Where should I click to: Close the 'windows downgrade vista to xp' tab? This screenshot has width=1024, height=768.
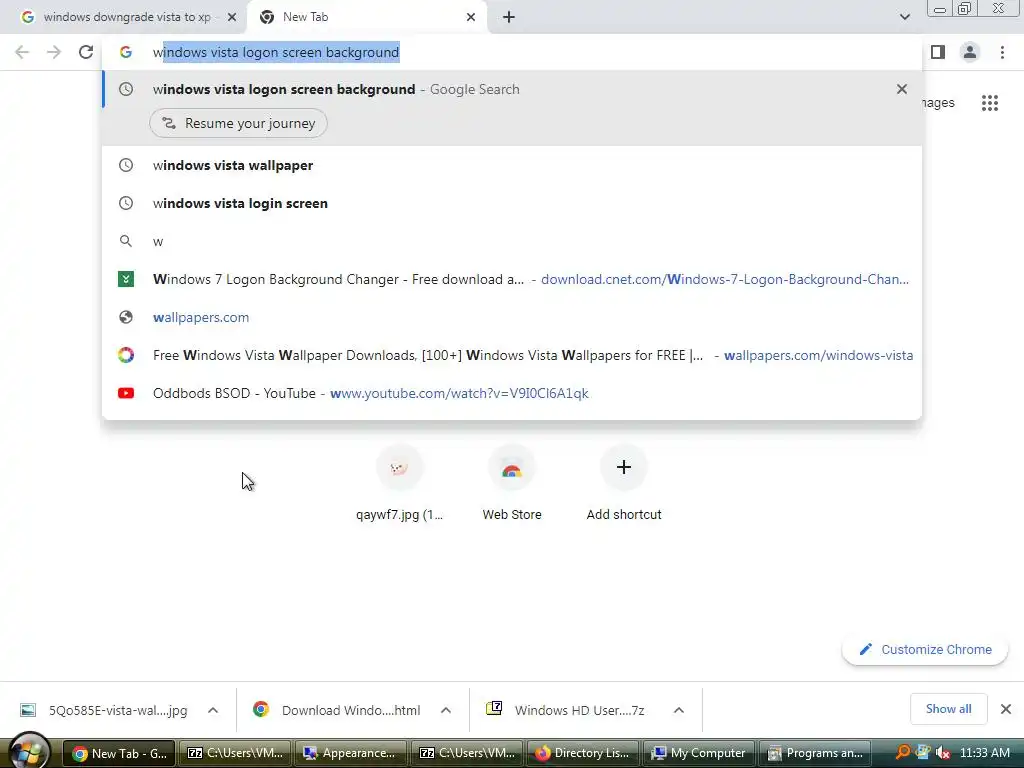[232, 17]
